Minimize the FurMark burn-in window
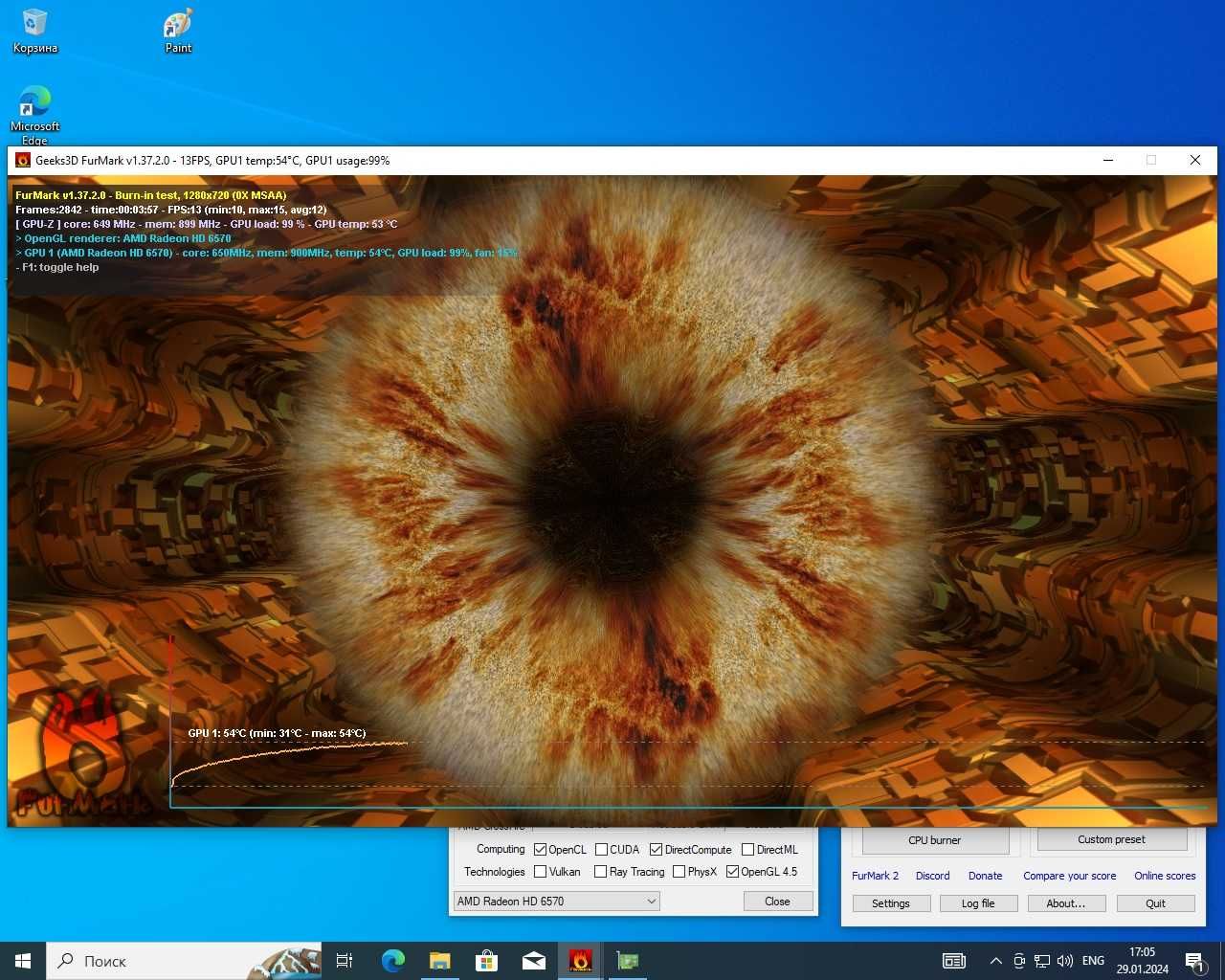Image resolution: width=1225 pixels, height=980 pixels. click(x=1108, y=161)
